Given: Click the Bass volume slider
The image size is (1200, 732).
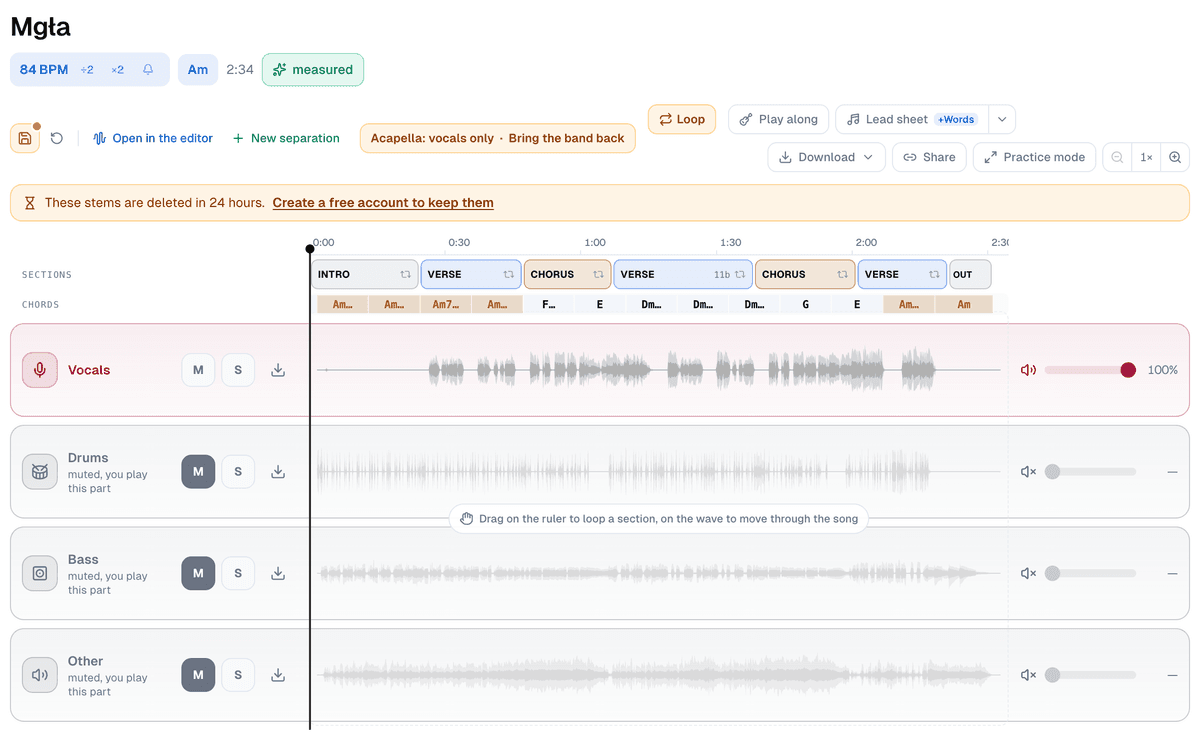Looking at the screenshot, I should point(1090,573).
